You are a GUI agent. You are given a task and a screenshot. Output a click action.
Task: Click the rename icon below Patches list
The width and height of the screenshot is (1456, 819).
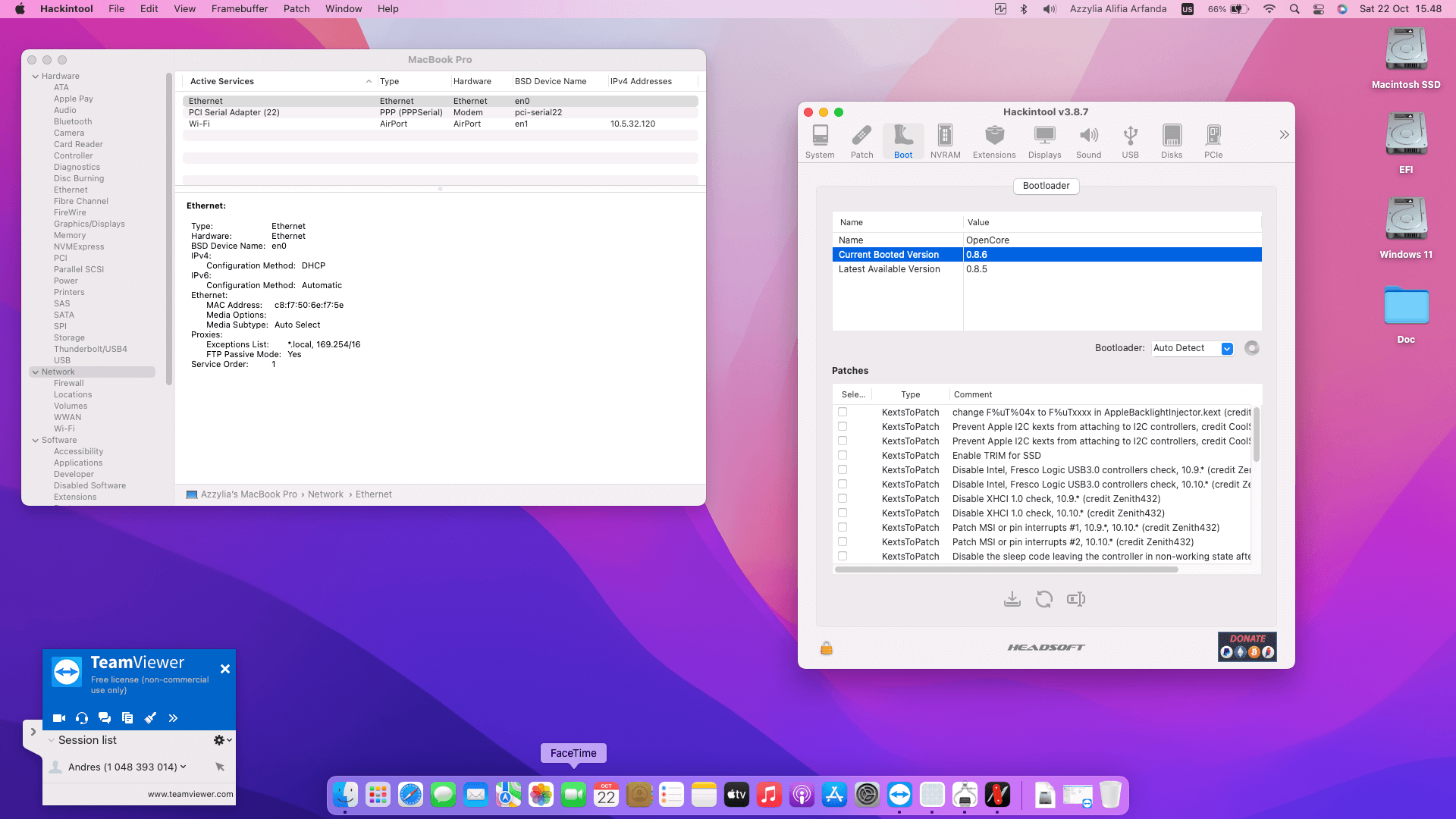click(x=1075, y=599)
